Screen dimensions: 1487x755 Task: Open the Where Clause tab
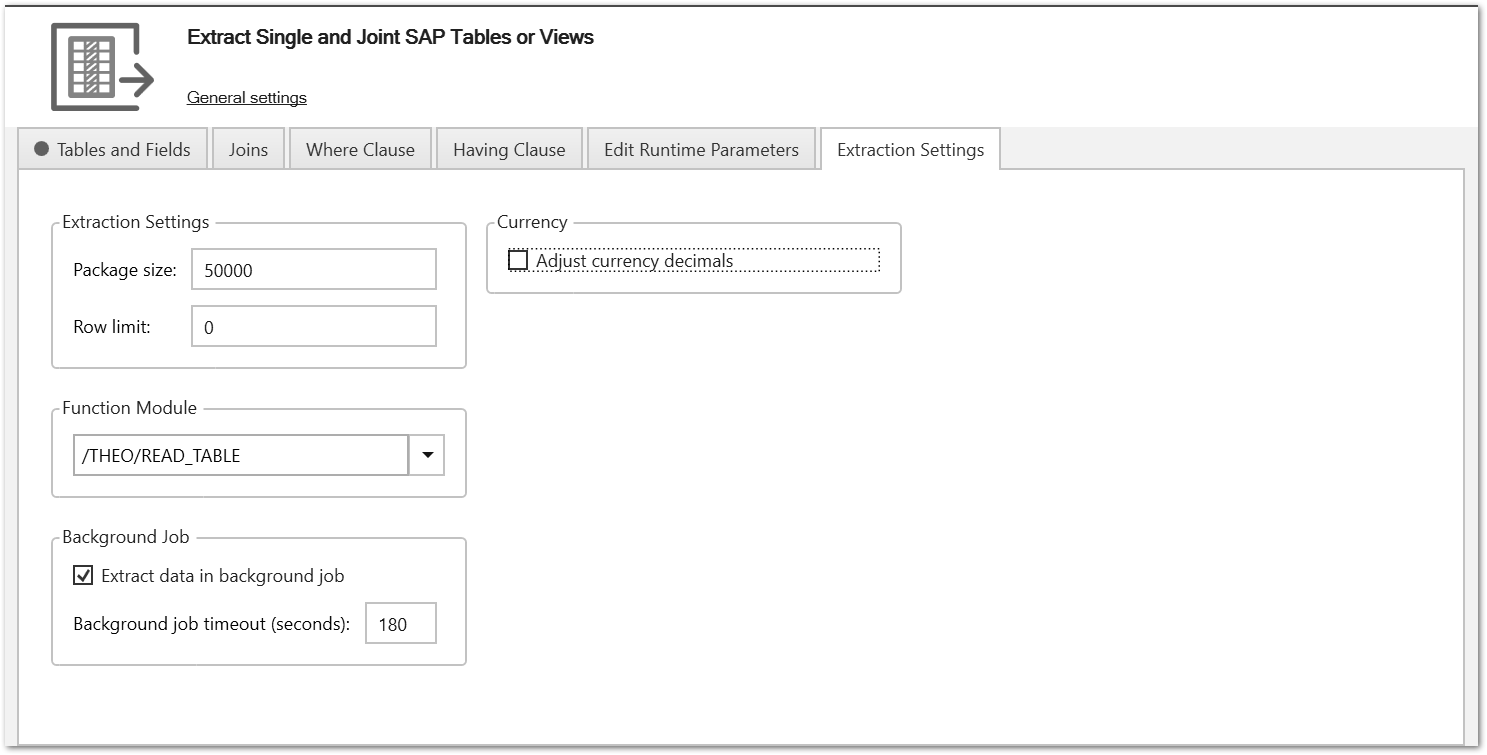(360, 150)
